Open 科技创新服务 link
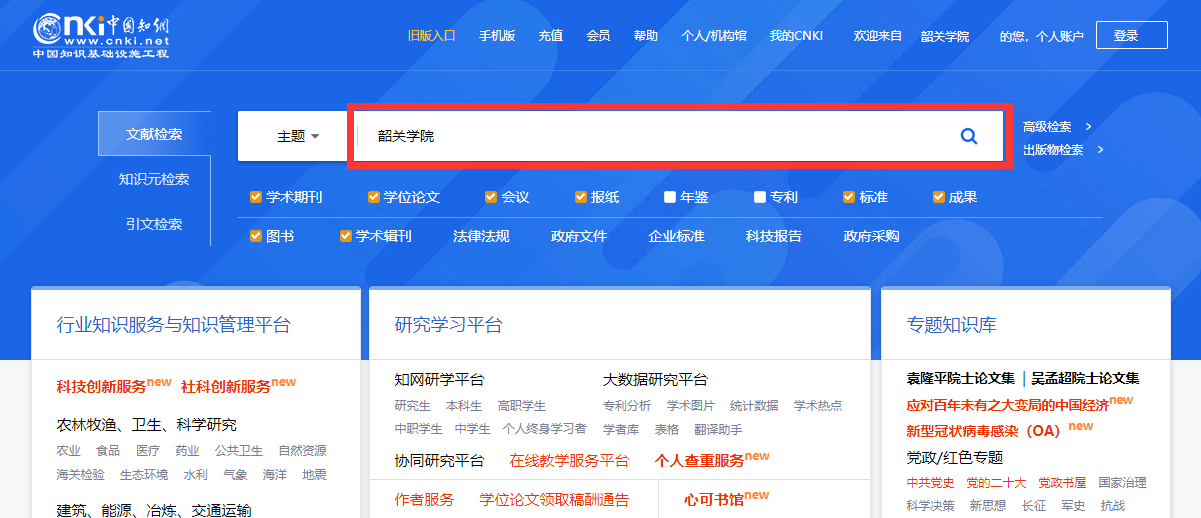Screen dimensions: 1201x518 [x=102, y=386]
